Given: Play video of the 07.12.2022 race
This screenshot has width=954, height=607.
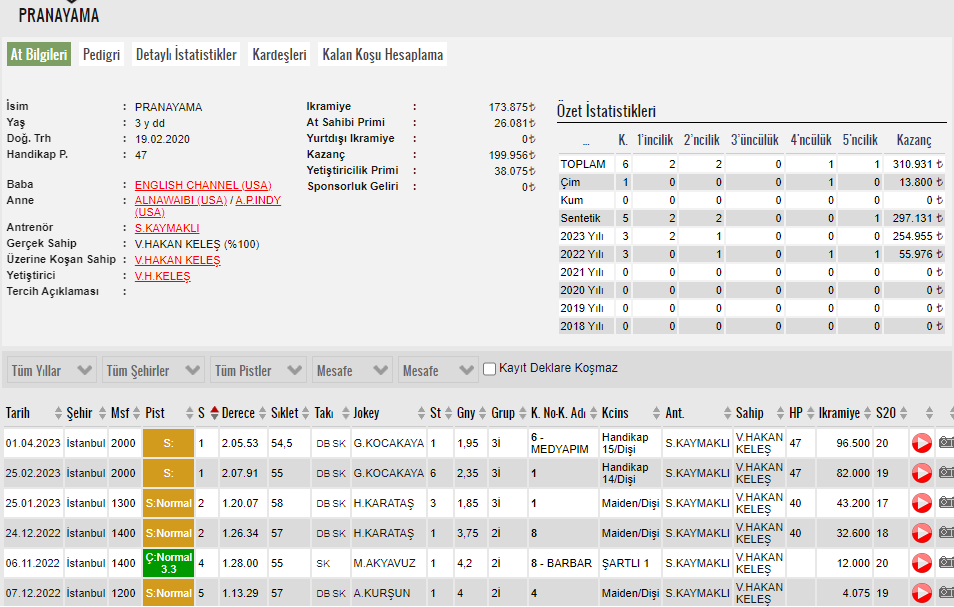Looking at the screenshot, I should click(x=921, y=593).
